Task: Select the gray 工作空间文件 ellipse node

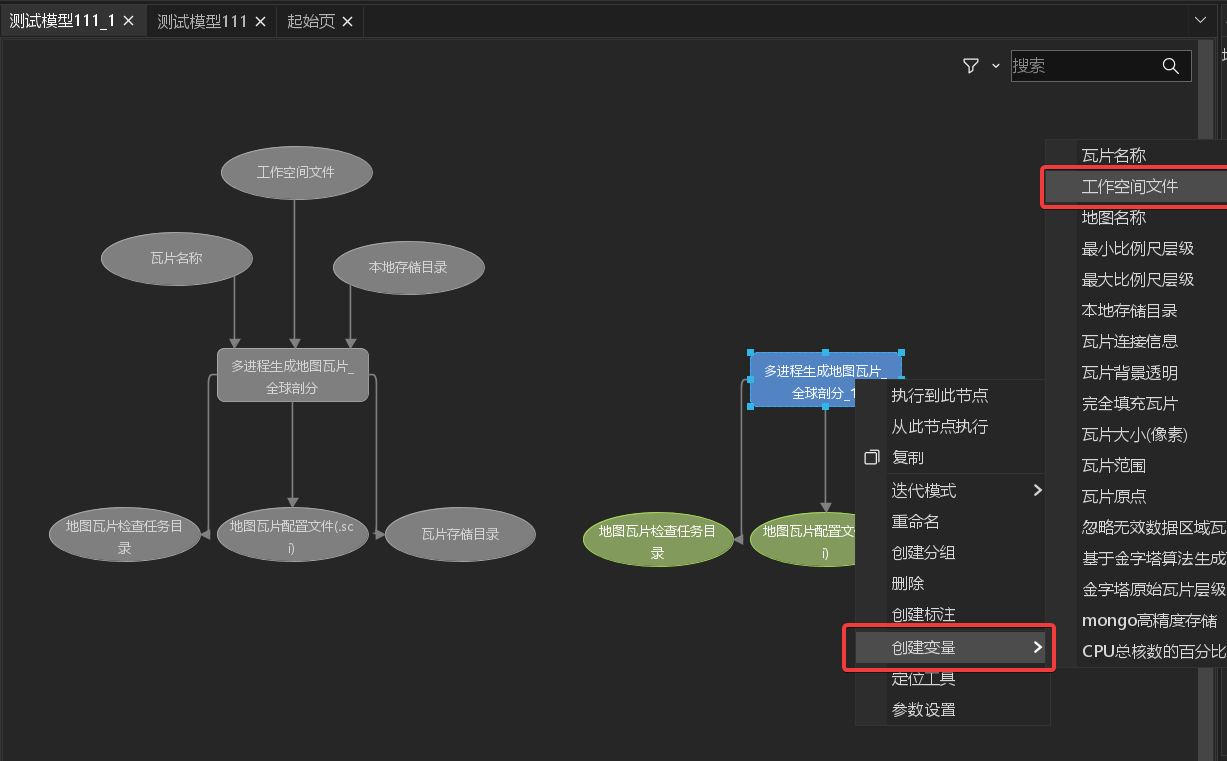Action: click(x=296, y=172)
